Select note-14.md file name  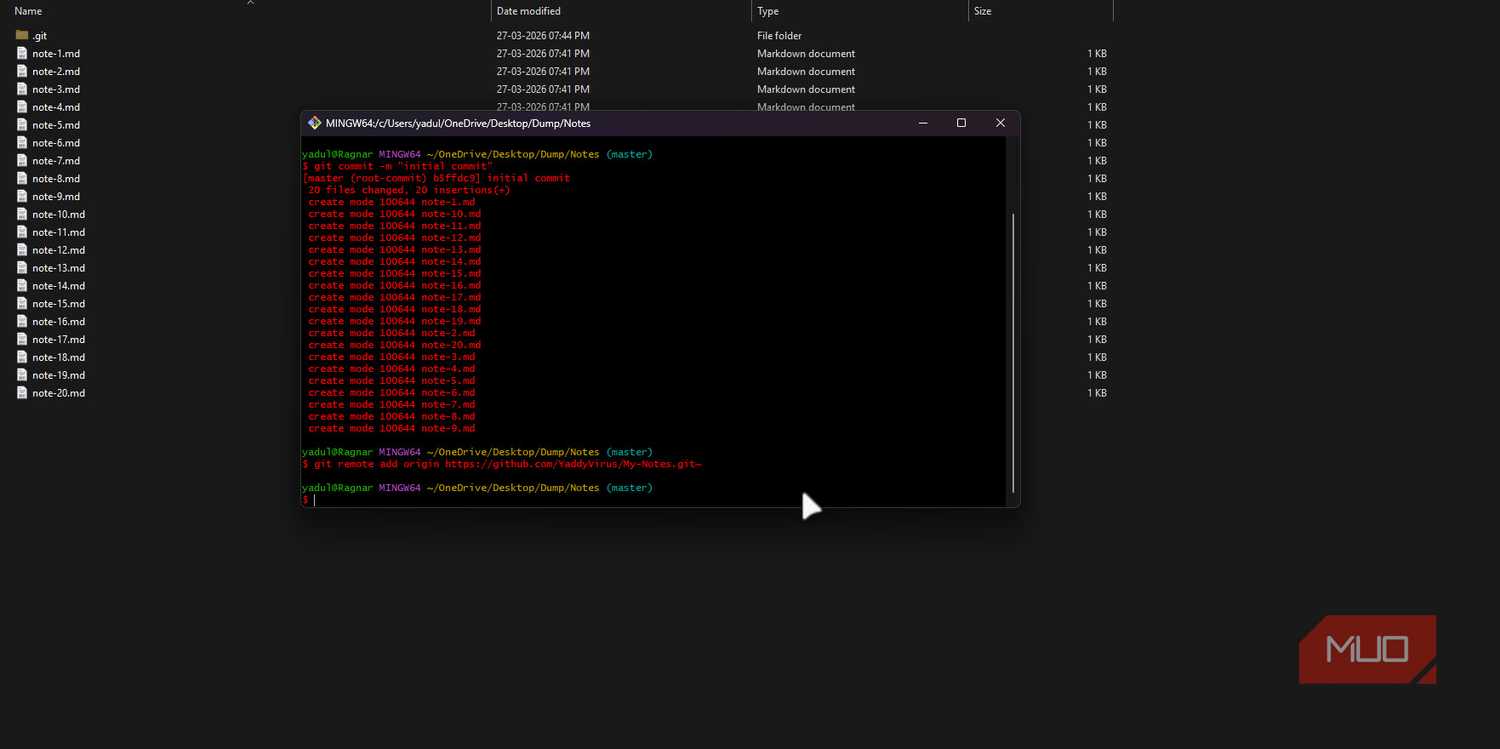pyautogui.click(x=58, y=286)
